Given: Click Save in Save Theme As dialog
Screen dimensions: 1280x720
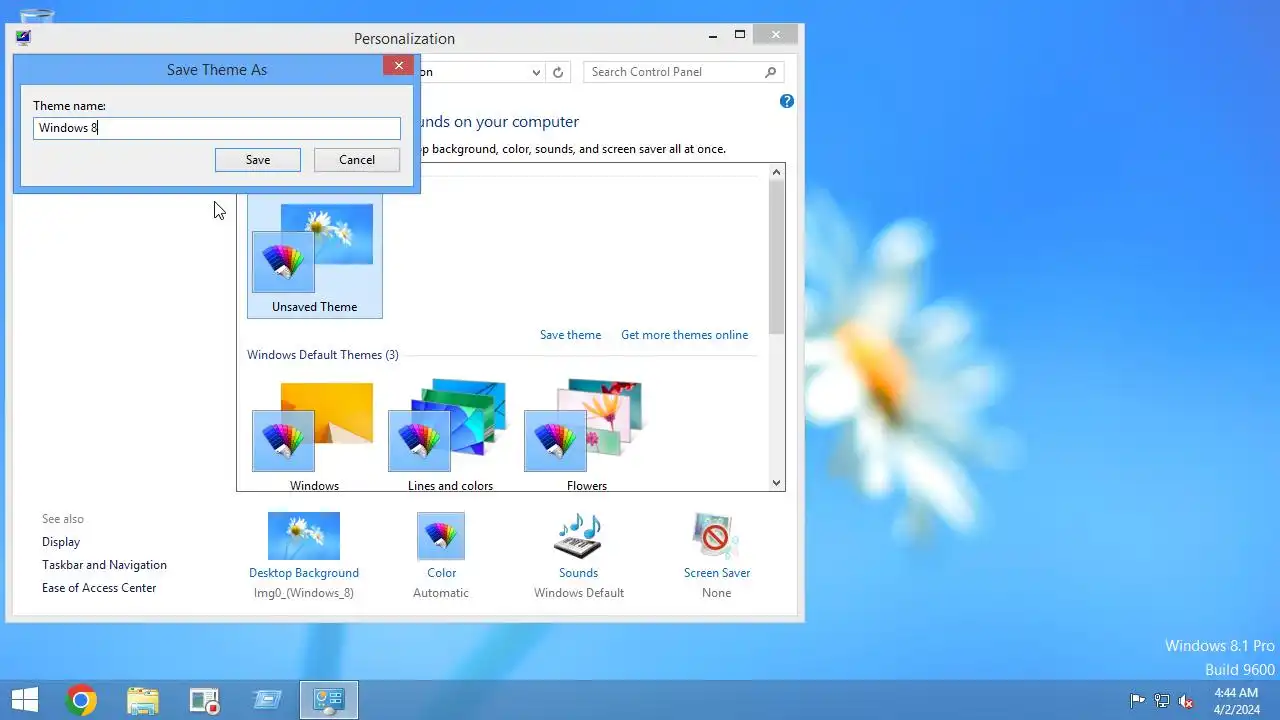Looking at the screenshot, I should (258, 160).
